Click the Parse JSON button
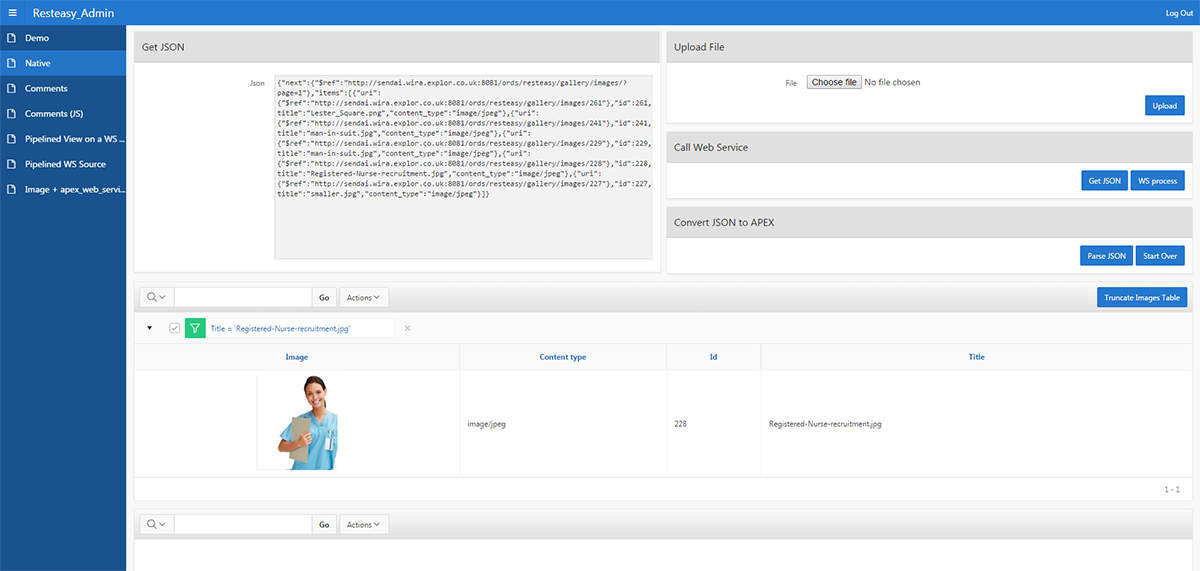The image size is (1200, 571). click(x=1106, y=256)
